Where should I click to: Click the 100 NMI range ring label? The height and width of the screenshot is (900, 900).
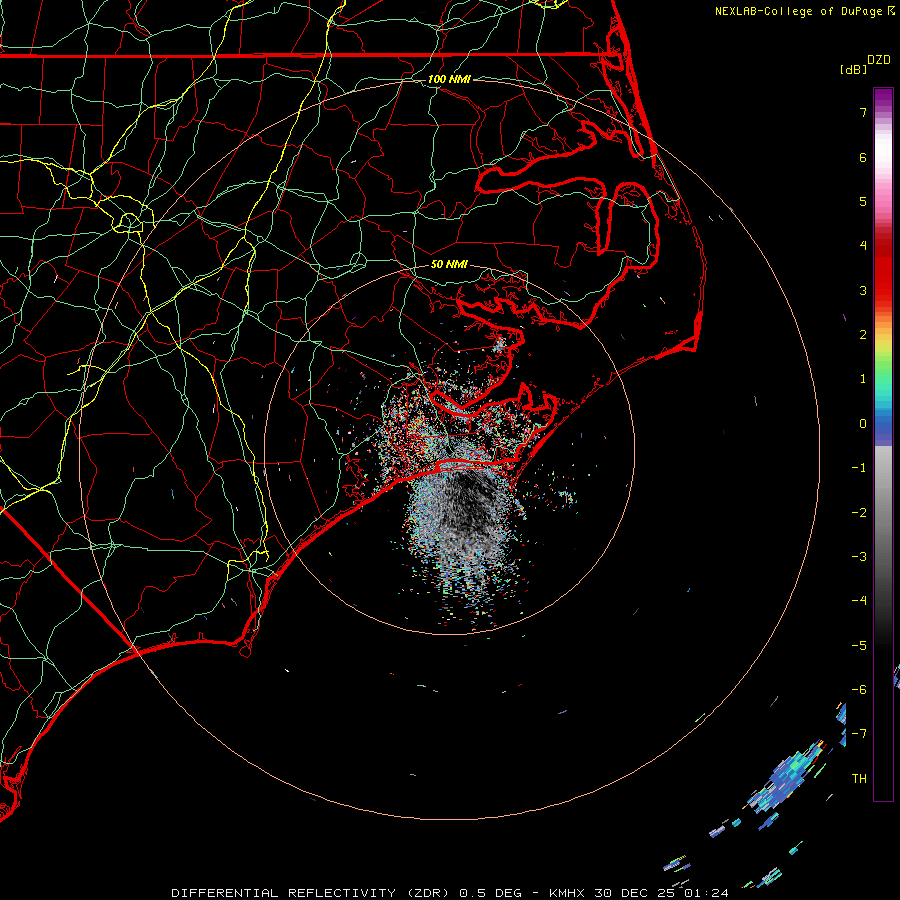click(449, 79)
